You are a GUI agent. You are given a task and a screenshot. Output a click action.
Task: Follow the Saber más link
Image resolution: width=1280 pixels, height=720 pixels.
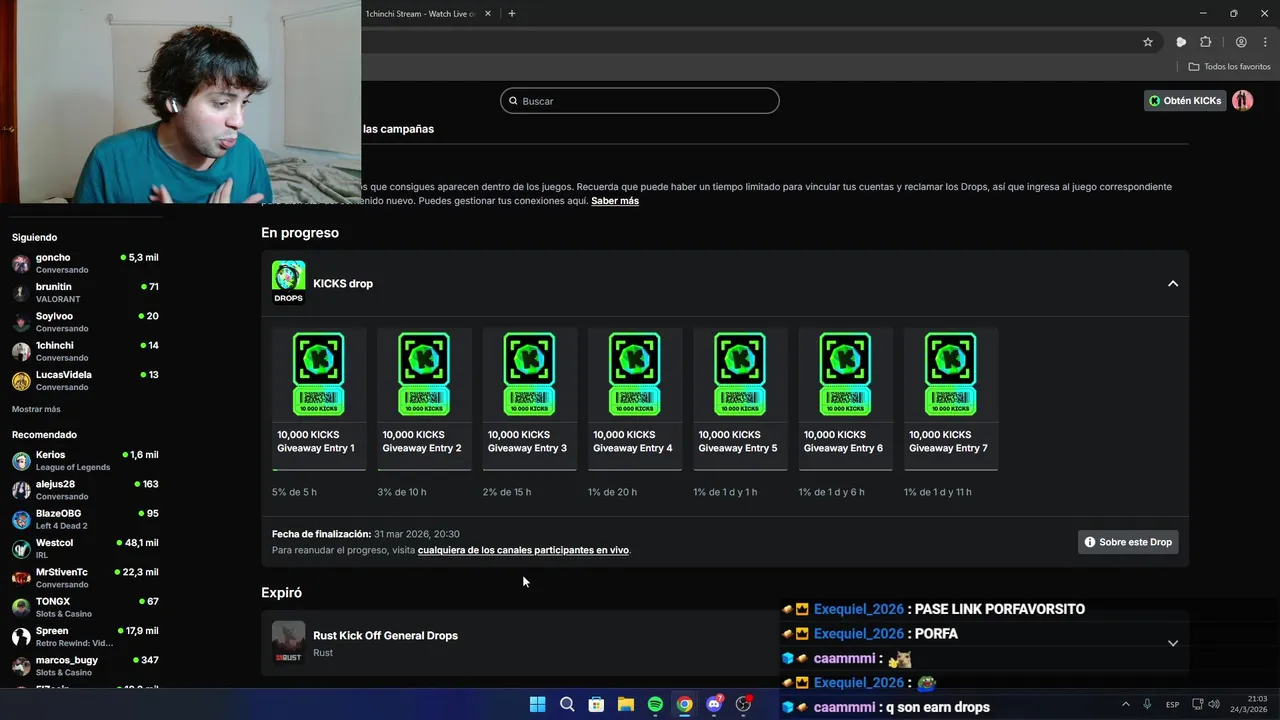615,201
